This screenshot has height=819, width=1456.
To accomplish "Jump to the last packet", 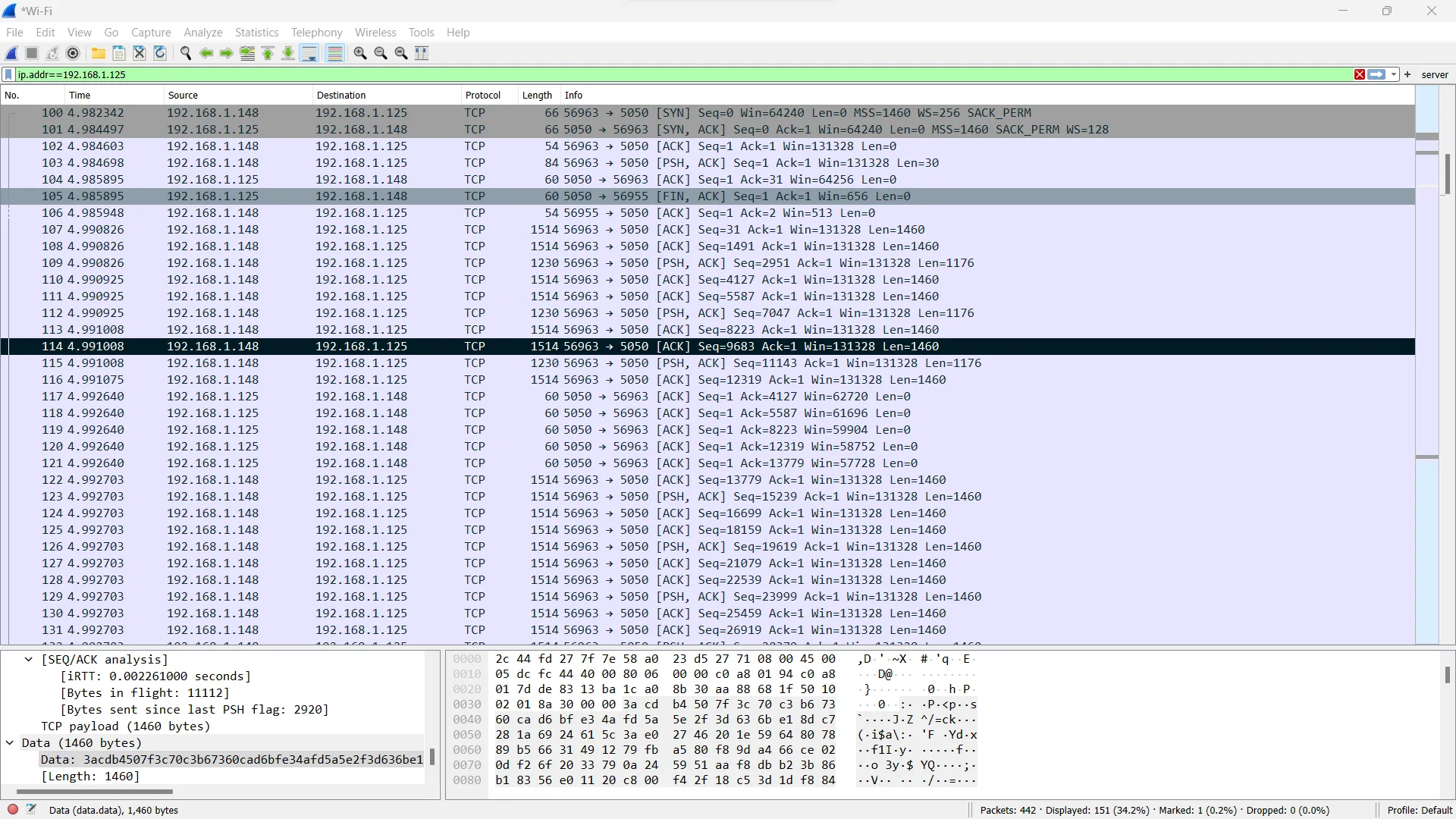I will (x=288, y=53).
